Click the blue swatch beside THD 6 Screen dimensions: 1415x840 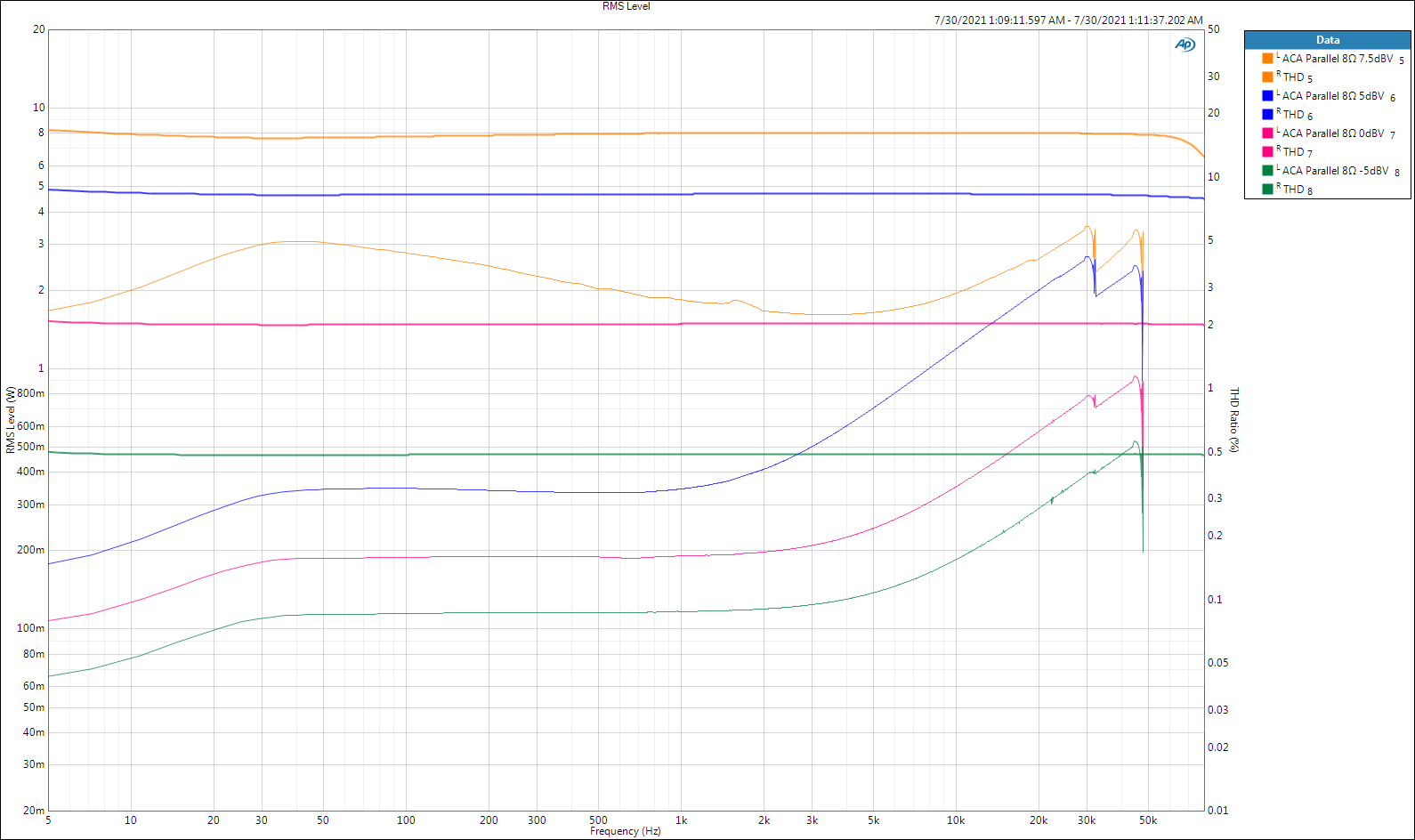pos(1267,115)
